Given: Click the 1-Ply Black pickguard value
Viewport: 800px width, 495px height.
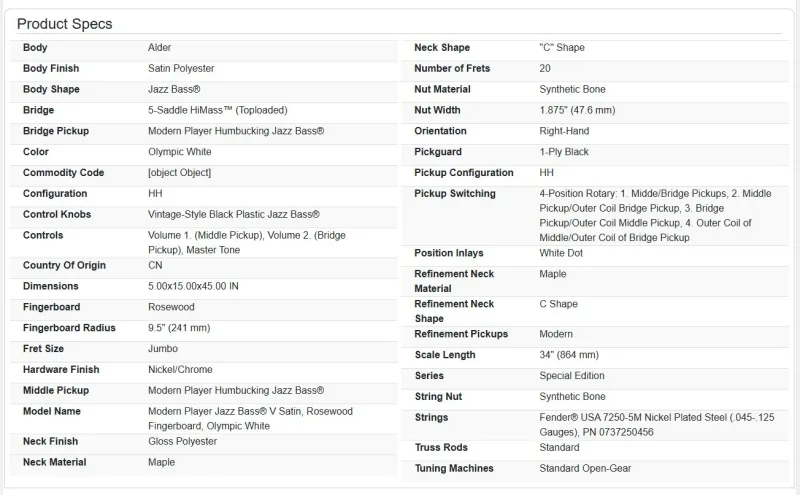Looking at the screenshot, I should 564,152.
